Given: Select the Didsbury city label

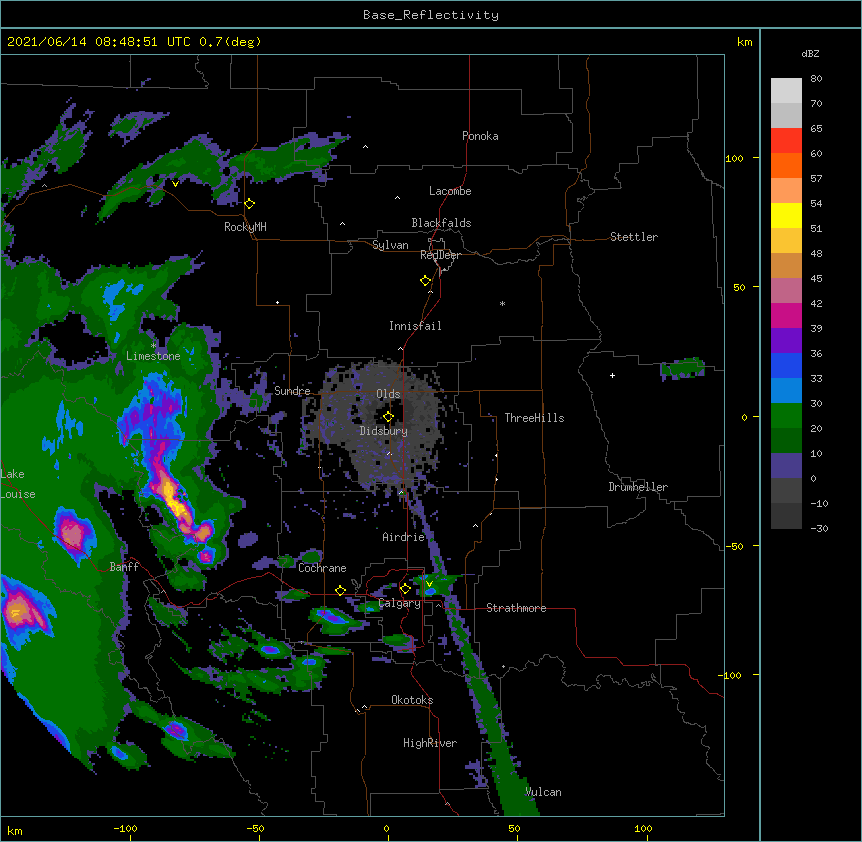Looking at the screenshot, I should (x=384, y=431).
